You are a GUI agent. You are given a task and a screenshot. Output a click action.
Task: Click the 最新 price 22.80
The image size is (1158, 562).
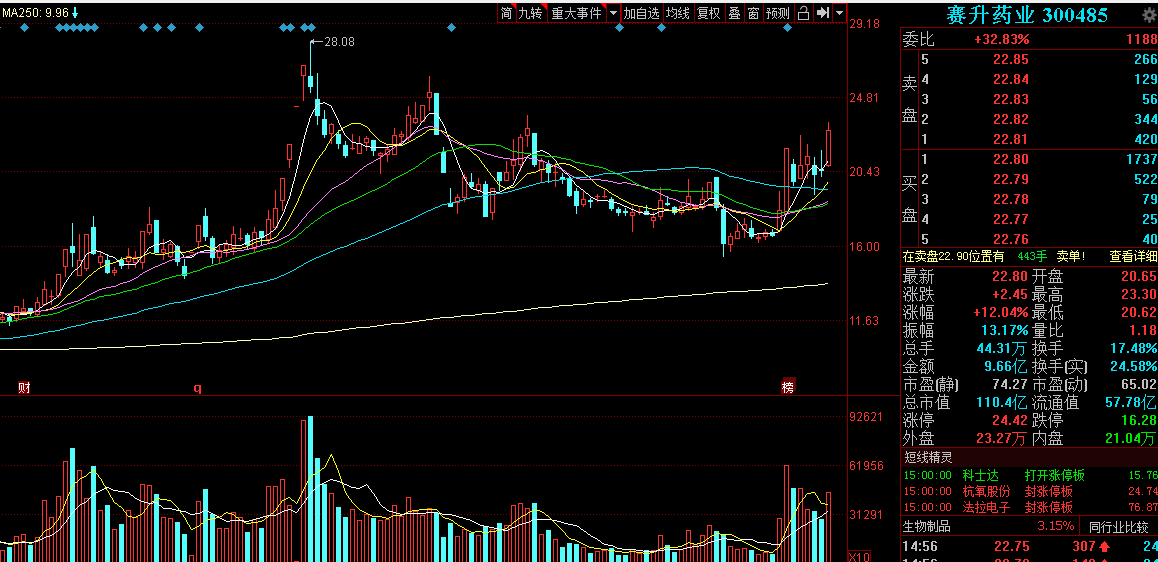(x=1010, y=277)
